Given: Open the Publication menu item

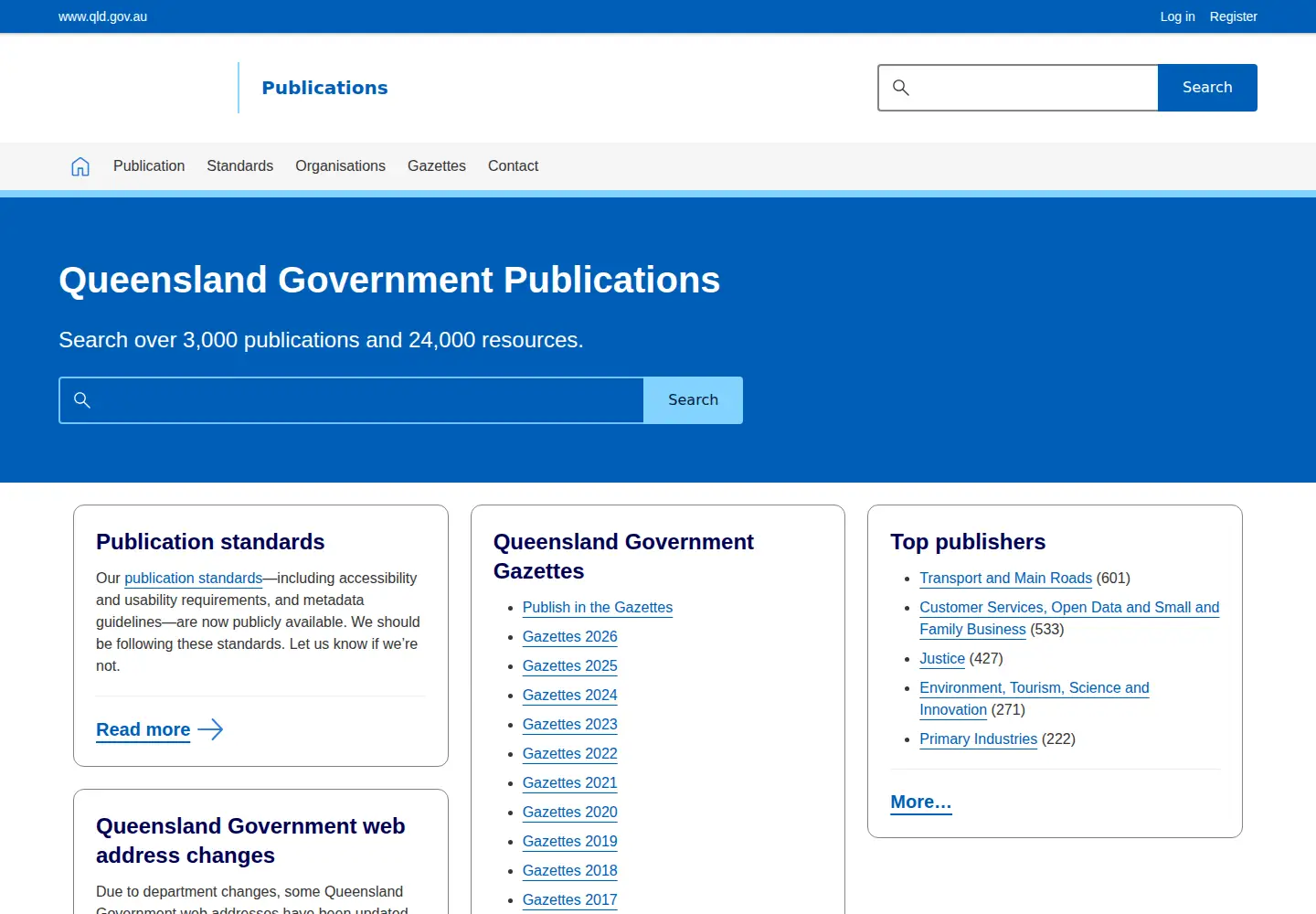Looking at the screenshot, I should pos(149,166).
